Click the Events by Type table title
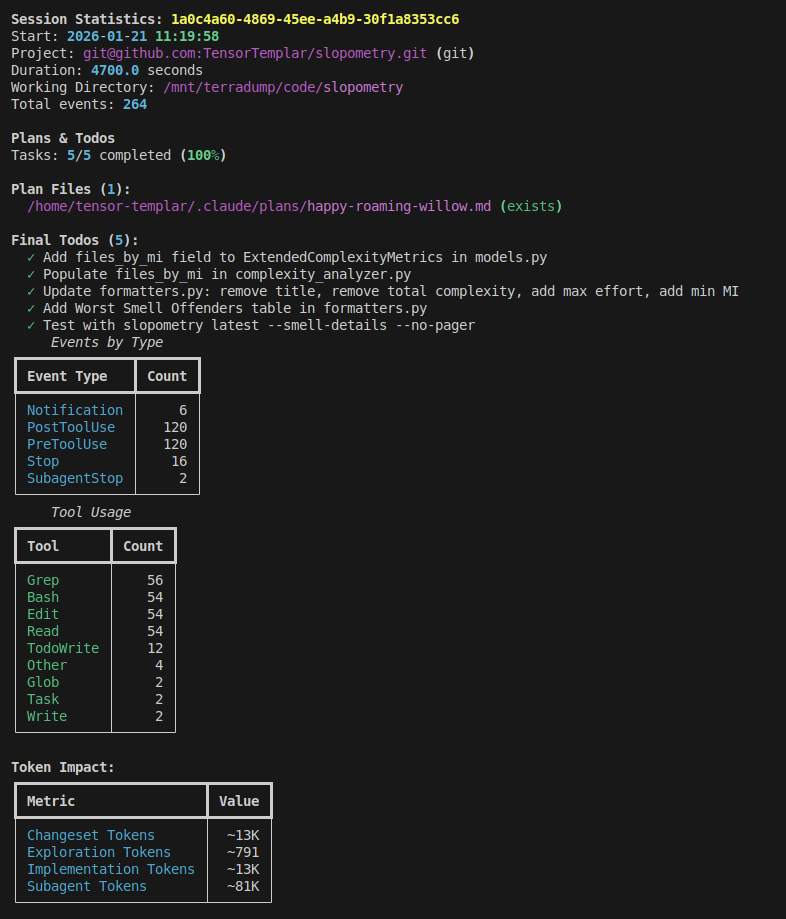This screenshot has height=919, width=786. pos(107,342)
